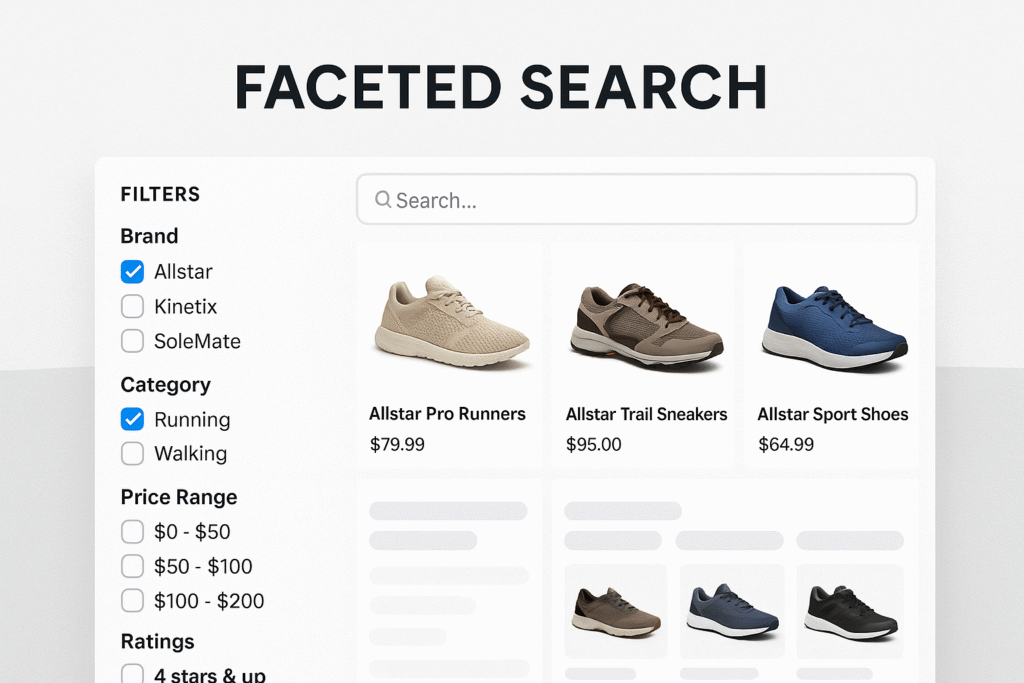Screen dimensions: 1024x683
Task: Click the Allstar Trail Sneakers shoe image
Action: coord(645,318)
